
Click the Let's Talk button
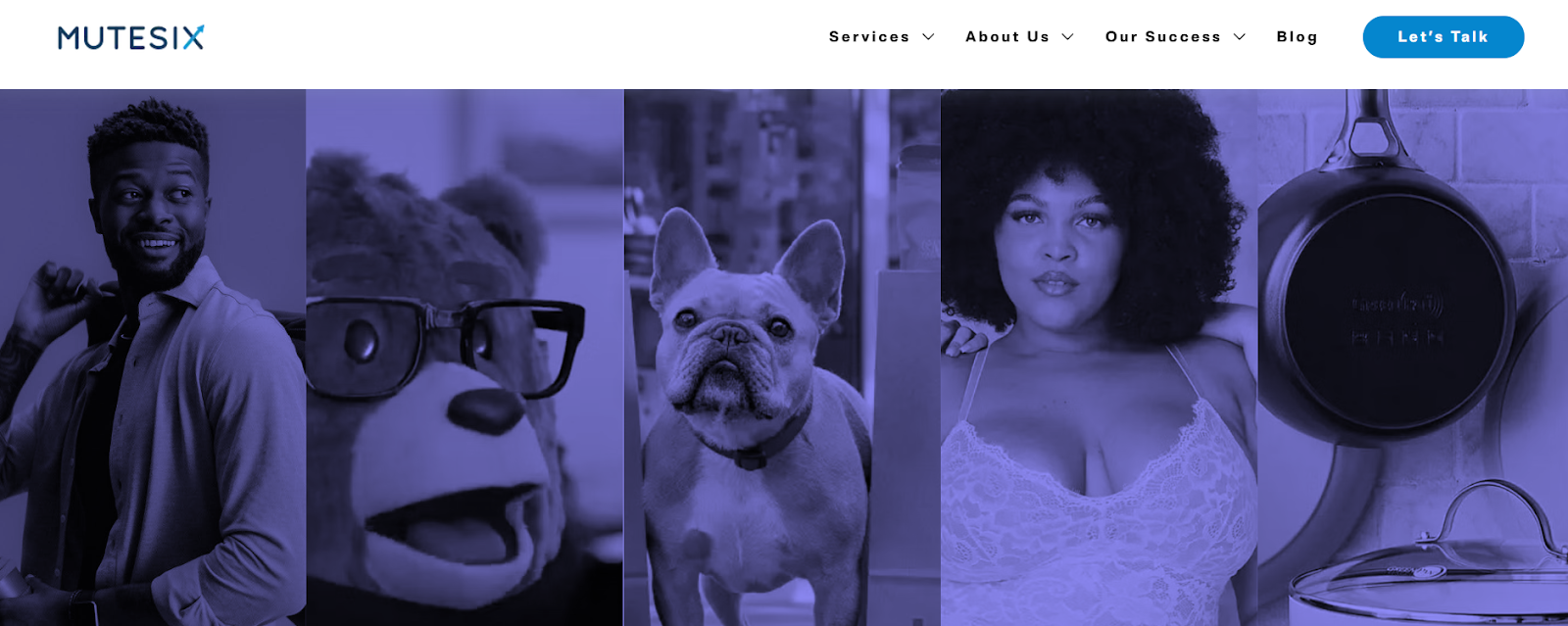coord(1444,37)
